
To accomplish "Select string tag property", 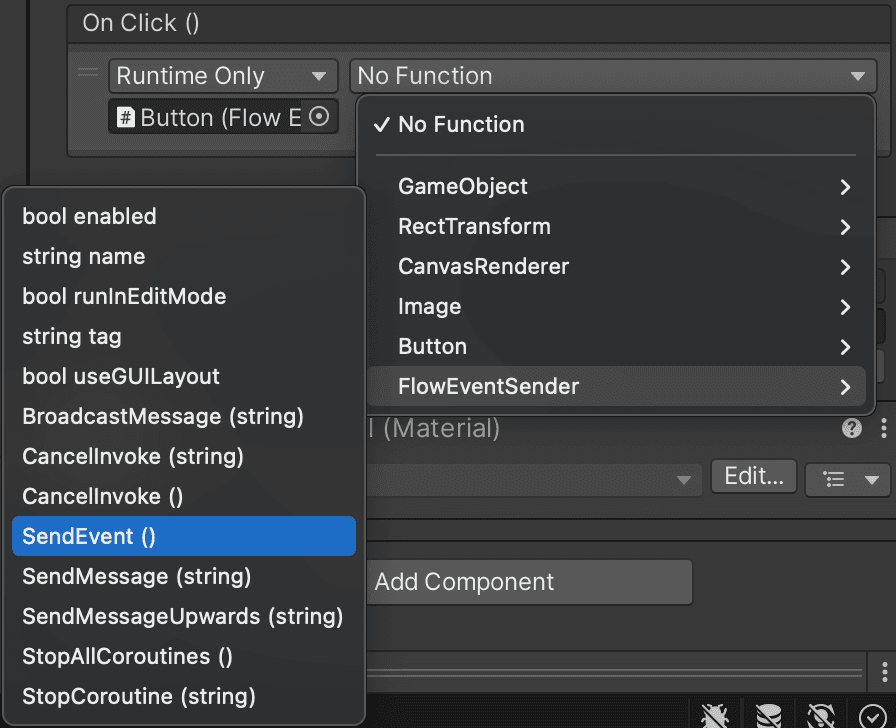I will click(184, 337).
